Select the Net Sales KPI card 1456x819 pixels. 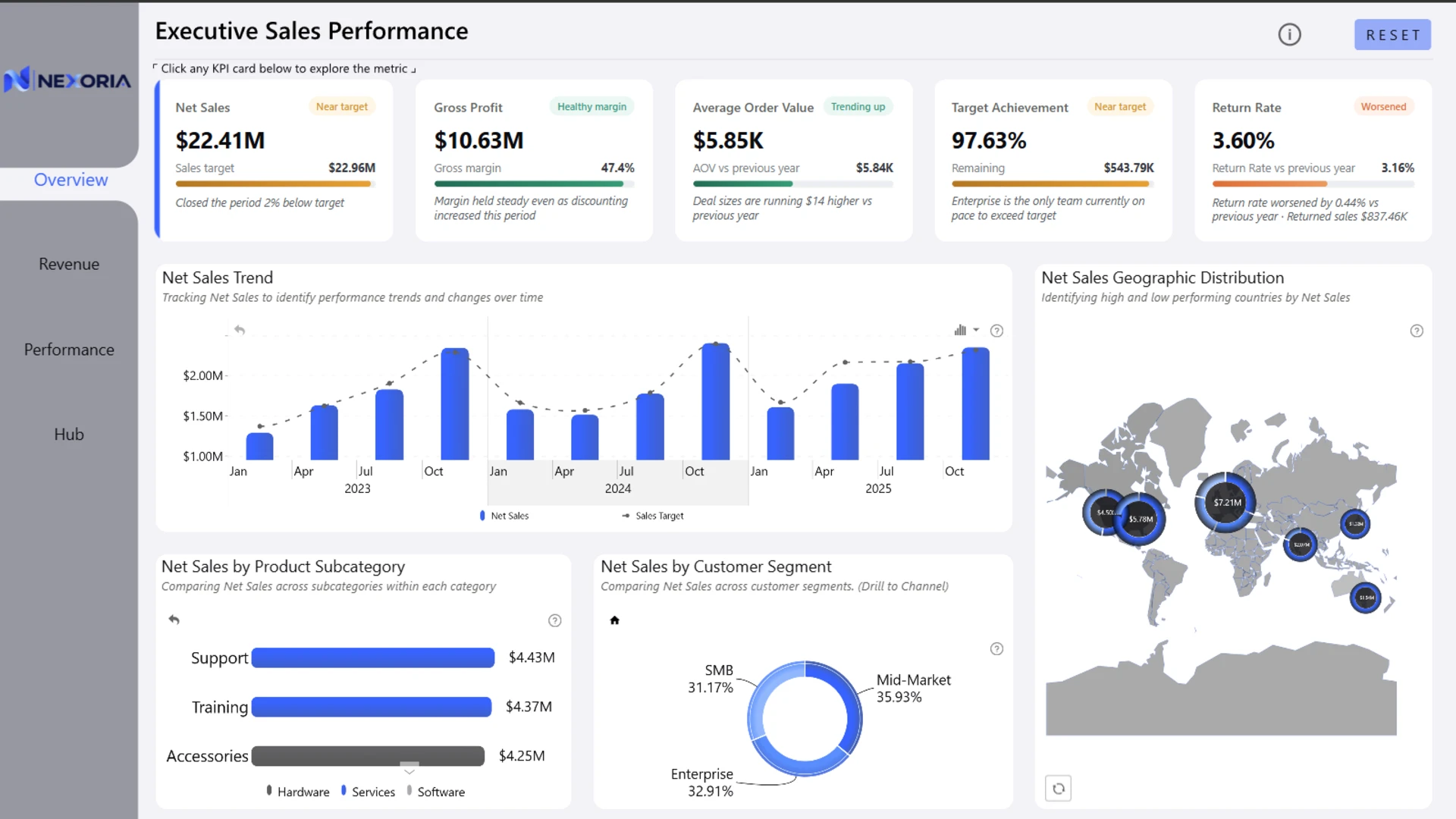(274, 160)
